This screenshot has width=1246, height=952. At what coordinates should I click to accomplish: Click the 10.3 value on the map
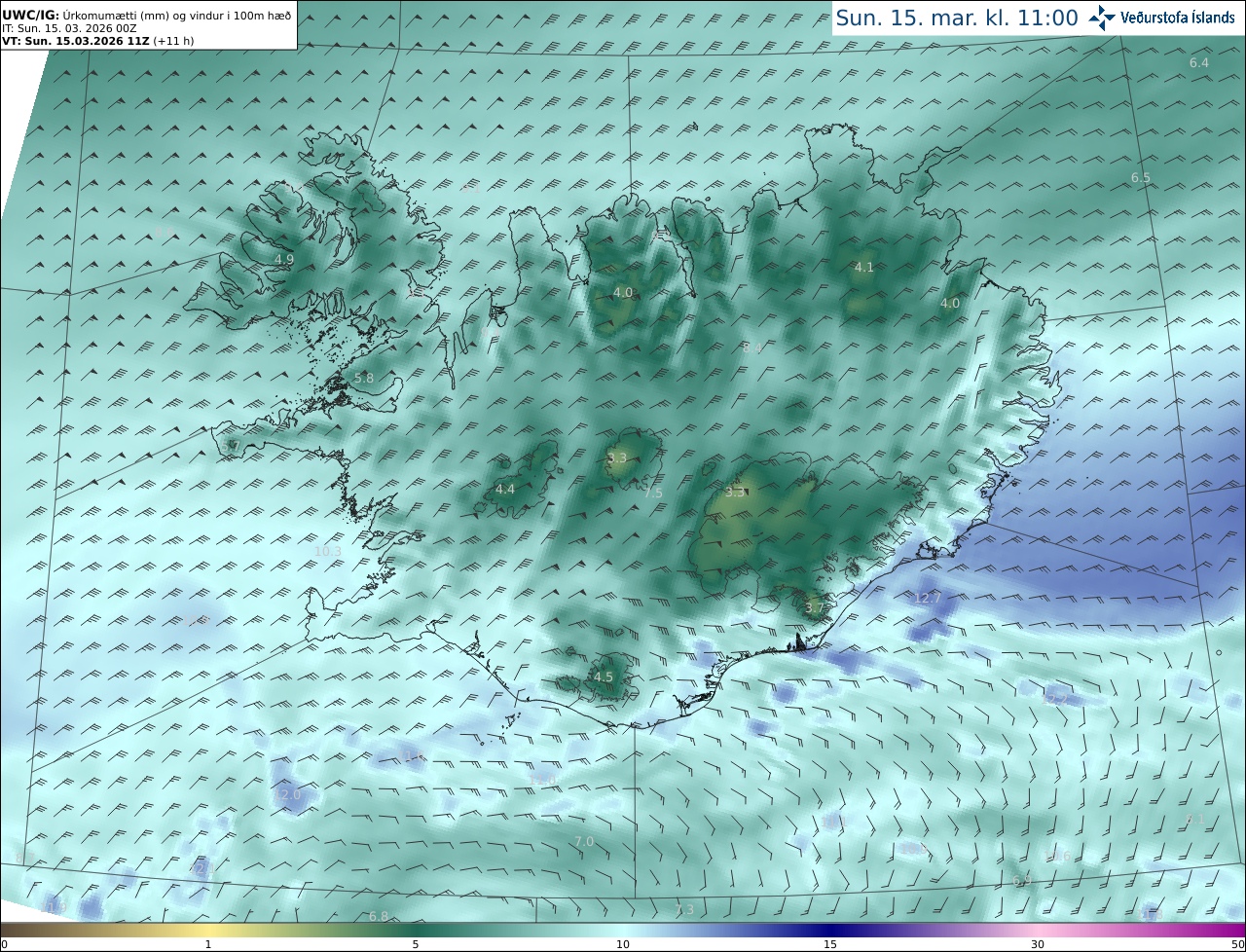coord(328,552)
